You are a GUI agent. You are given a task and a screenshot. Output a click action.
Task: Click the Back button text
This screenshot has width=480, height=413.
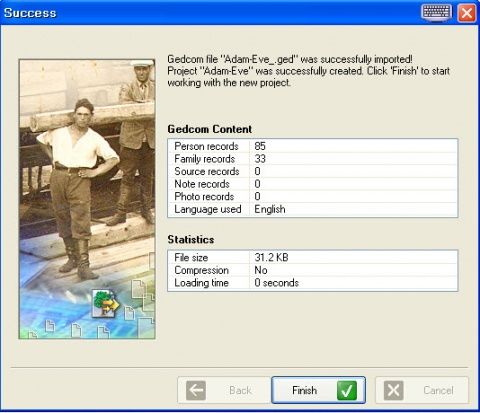[x=240, y=390]
